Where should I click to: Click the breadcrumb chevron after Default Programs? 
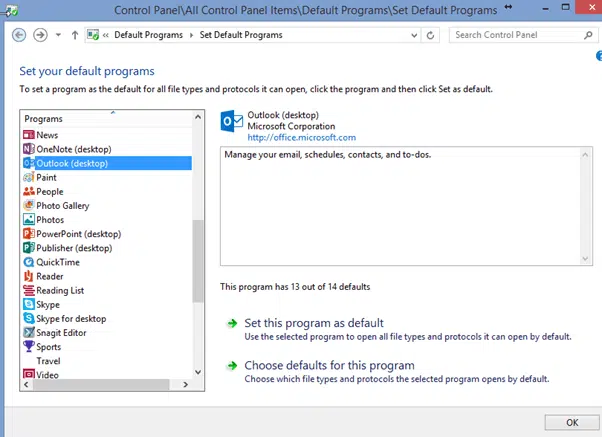pos(191,35)
